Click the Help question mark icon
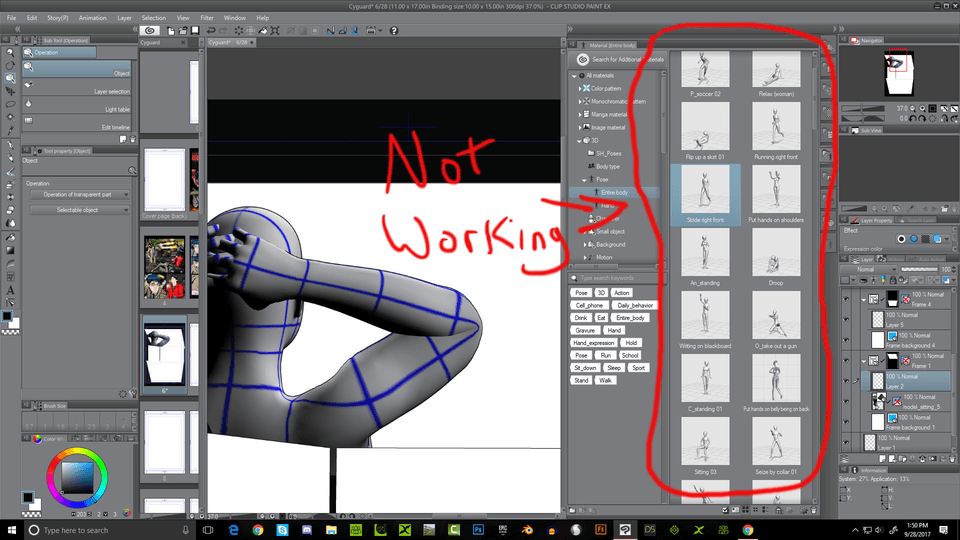The height and width of the screenshot is (540, 960). pyautogui.click(x=396, y=31)
